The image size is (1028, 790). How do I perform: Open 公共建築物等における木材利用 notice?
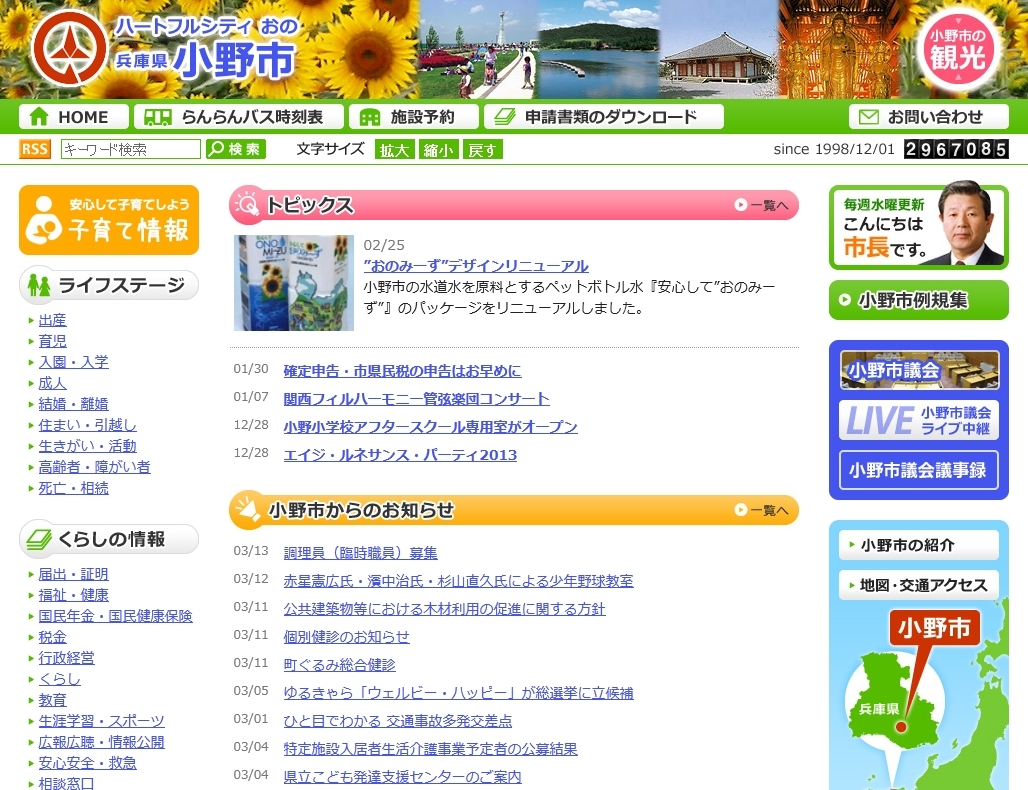445,609
